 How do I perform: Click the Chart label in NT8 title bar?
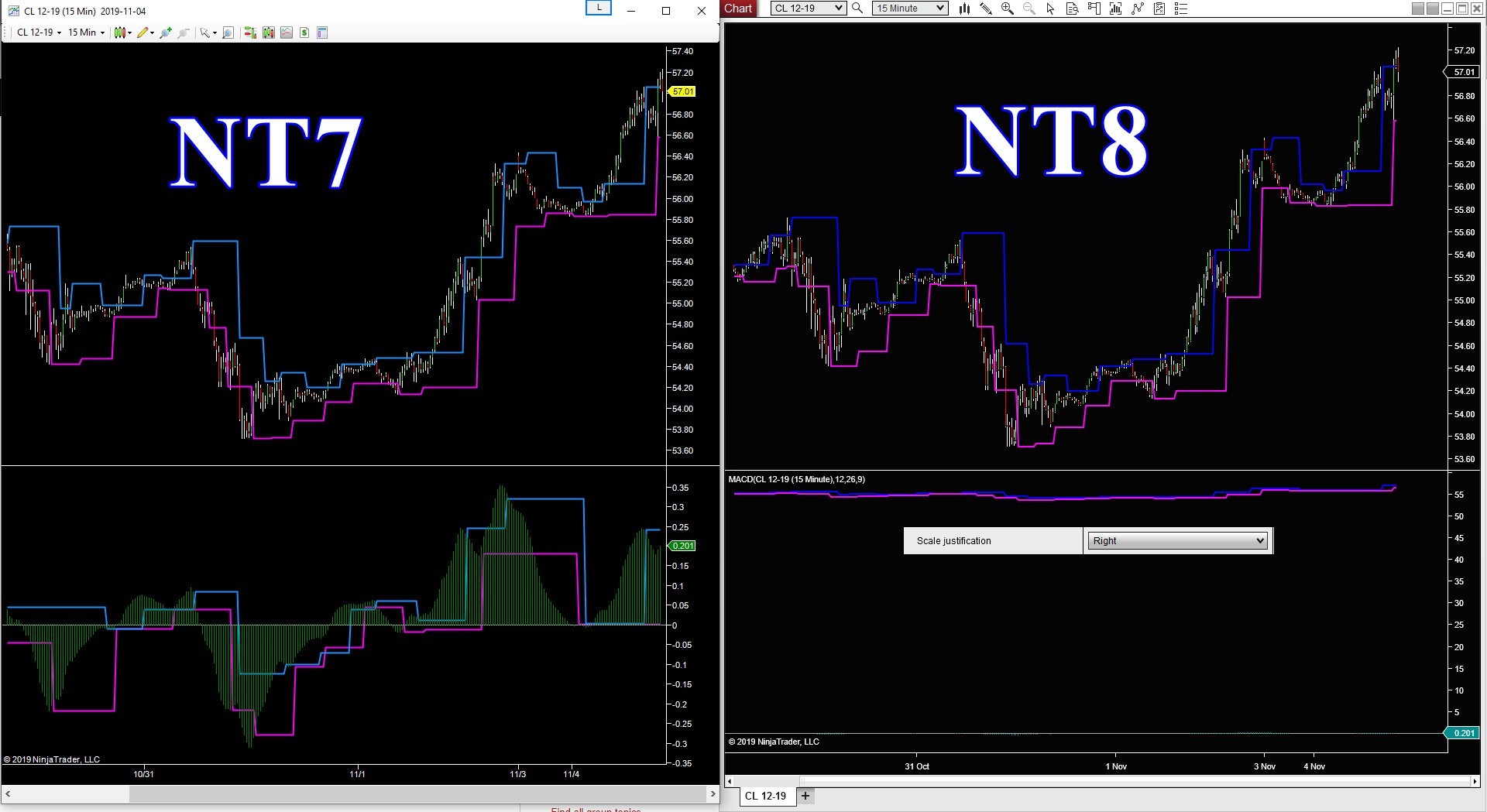point(738,9)
